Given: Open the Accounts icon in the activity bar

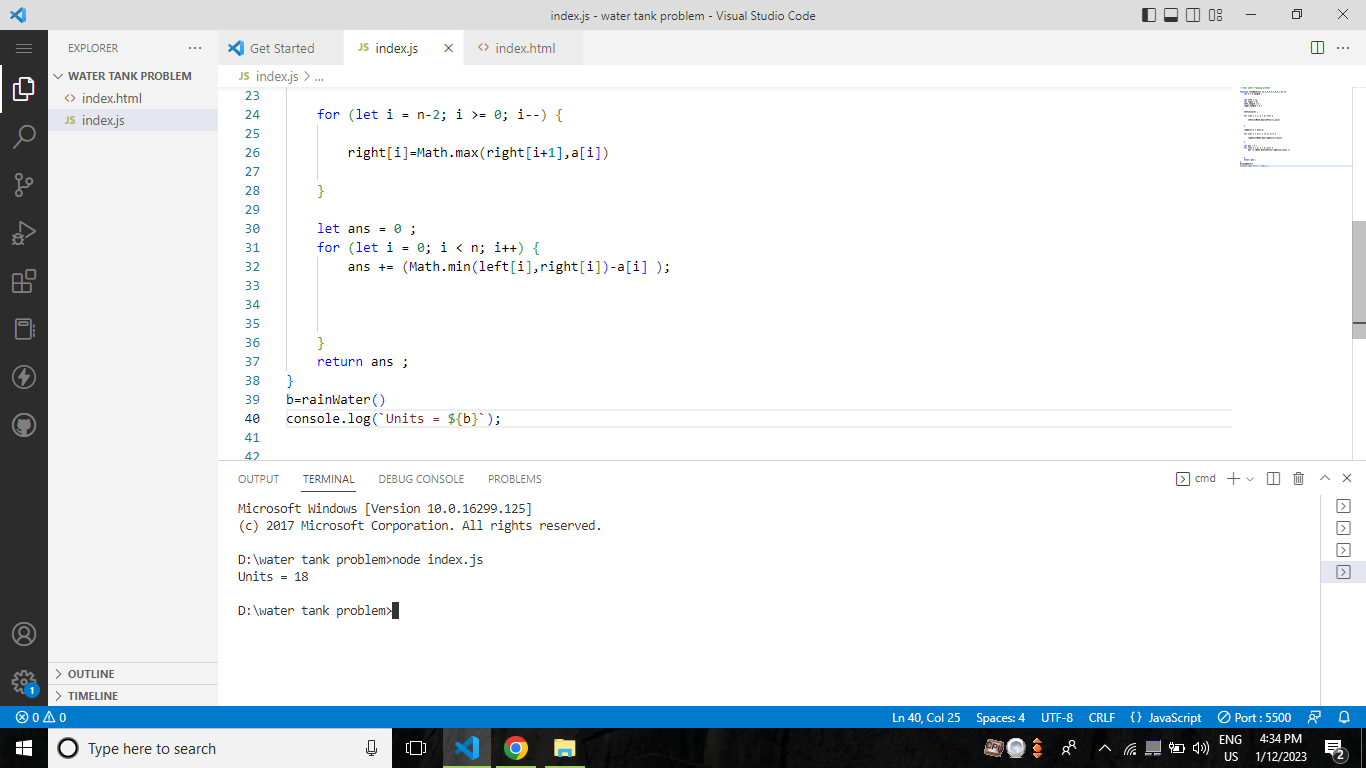Looking at the screenshot, I should tap(24, 635).
